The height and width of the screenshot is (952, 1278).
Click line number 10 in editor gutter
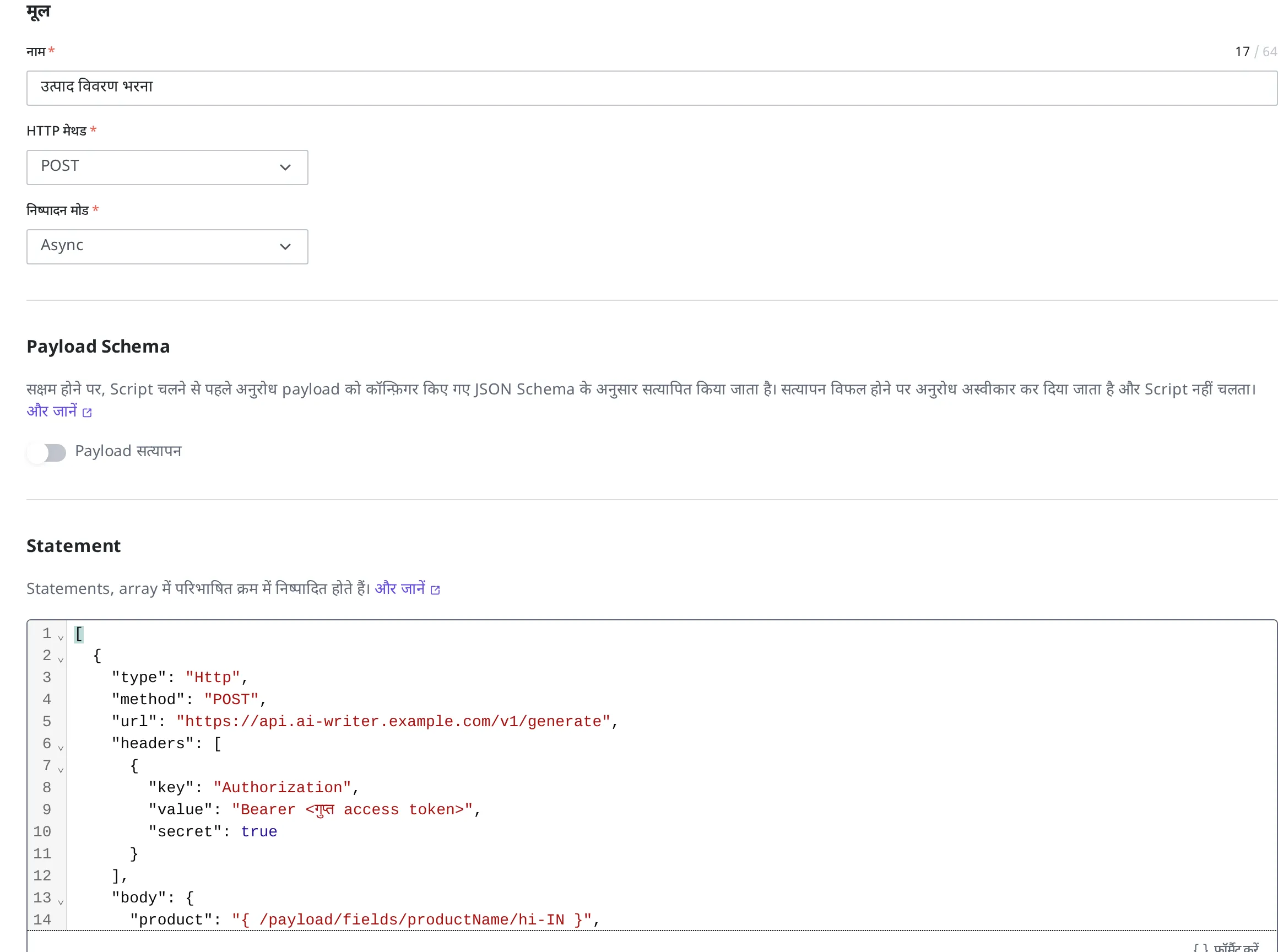[42, 831]
